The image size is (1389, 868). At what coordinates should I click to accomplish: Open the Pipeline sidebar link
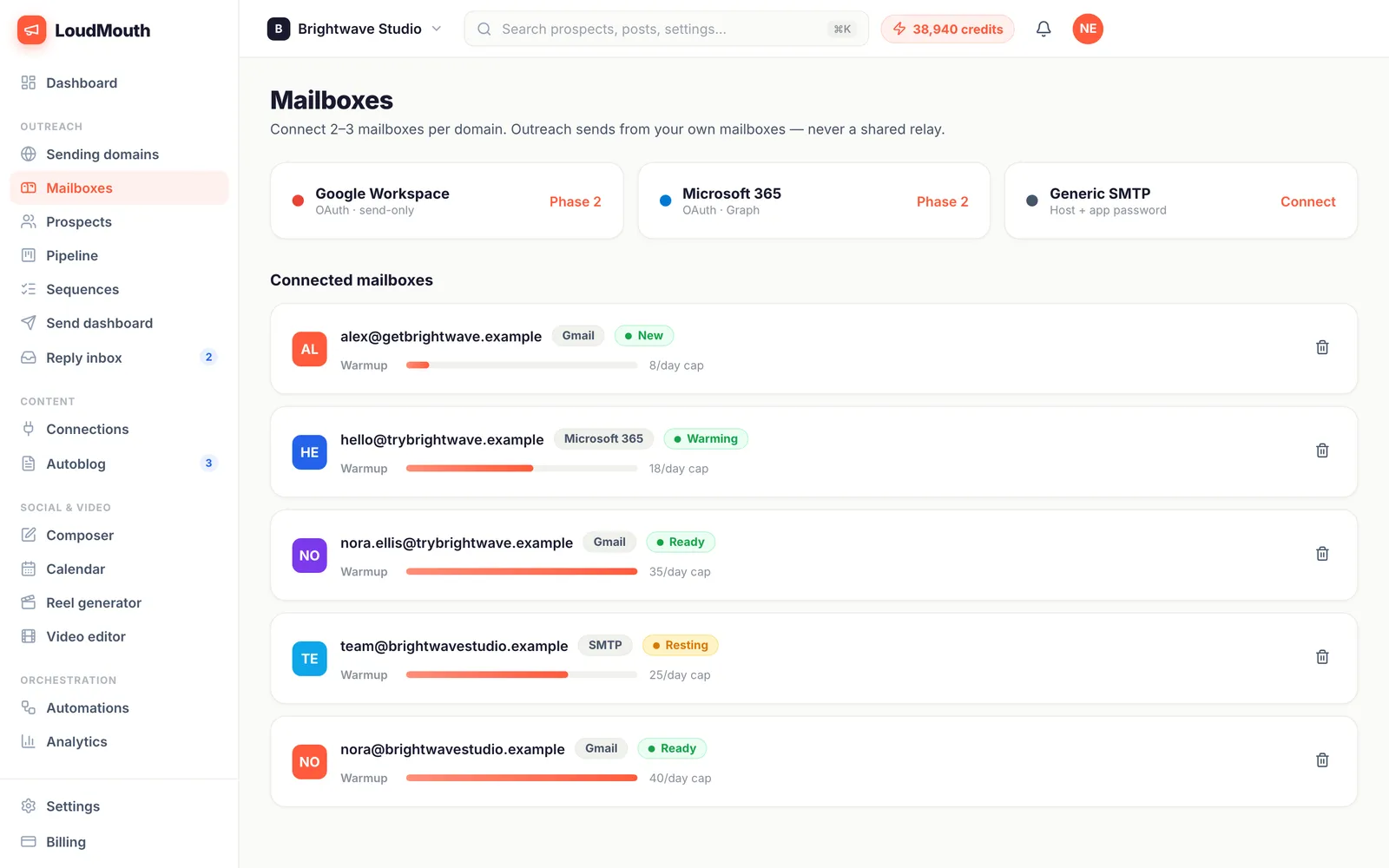tap(119, 255)
